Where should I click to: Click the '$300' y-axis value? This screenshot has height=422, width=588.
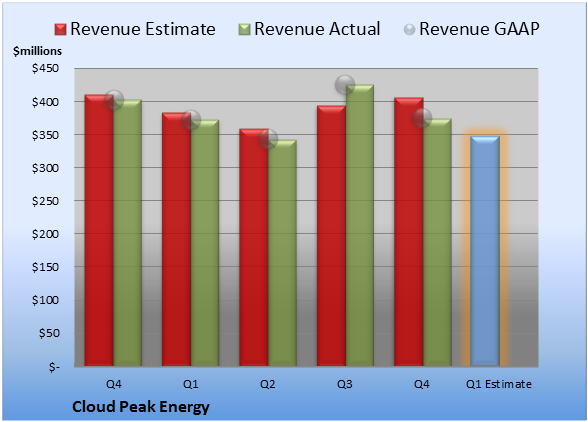[45, 168]
